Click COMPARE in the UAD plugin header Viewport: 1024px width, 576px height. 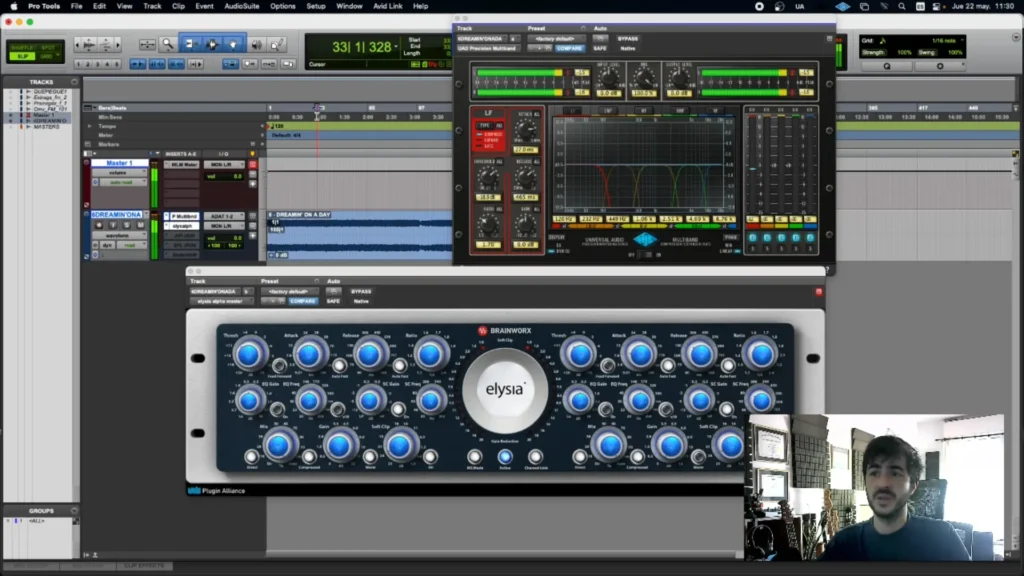point(569,48)
